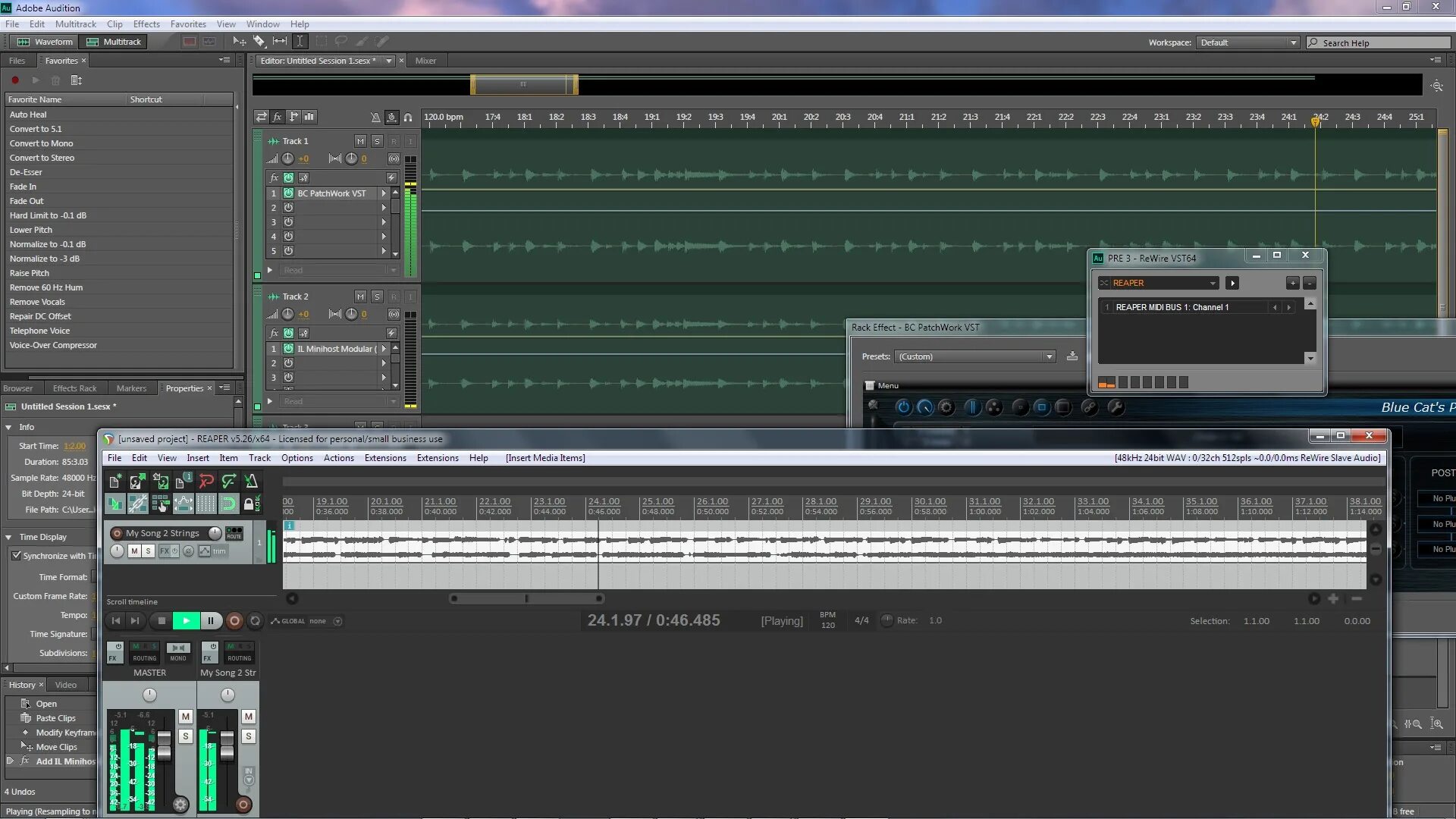Open Audition's Favorites menu
1456x819 pixels.
[x=188, y=24]
